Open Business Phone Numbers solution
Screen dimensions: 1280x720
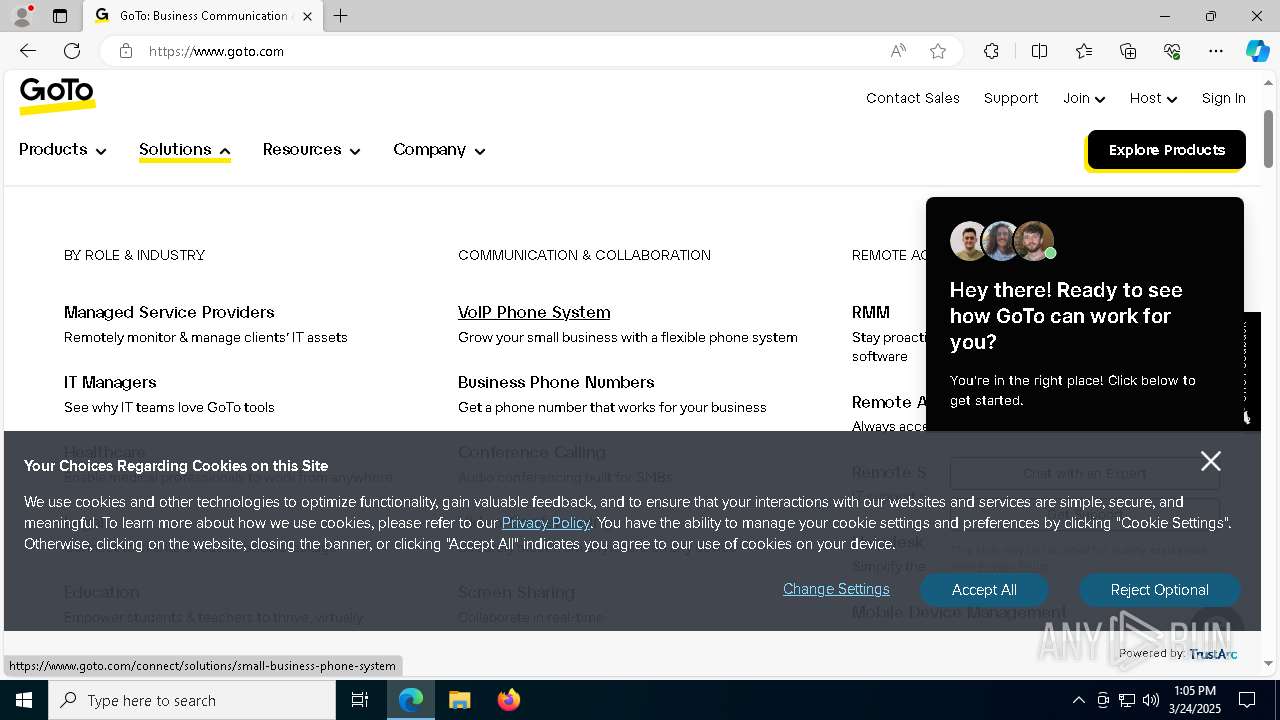pyautogui.click(x=556, y=382)
